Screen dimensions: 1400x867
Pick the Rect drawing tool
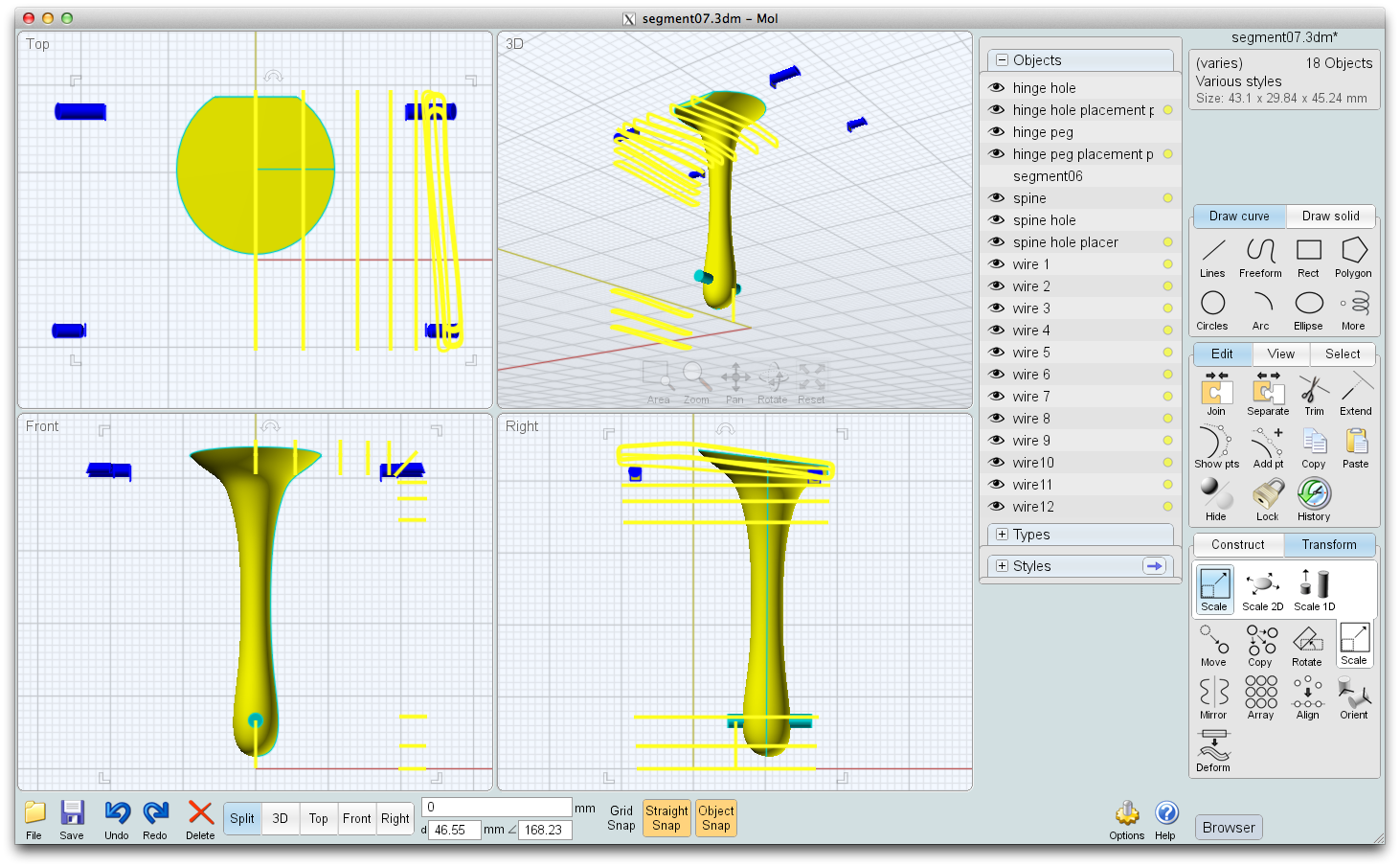1308,257
